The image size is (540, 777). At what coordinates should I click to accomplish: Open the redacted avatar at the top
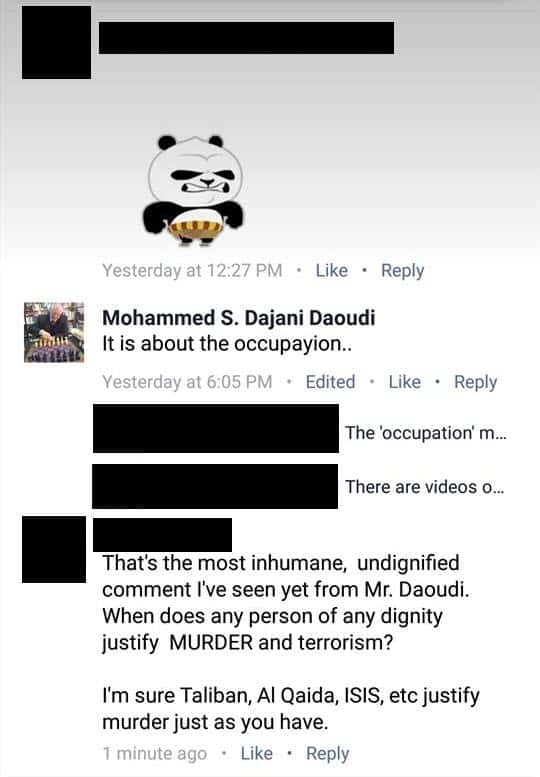coord(56,43)
